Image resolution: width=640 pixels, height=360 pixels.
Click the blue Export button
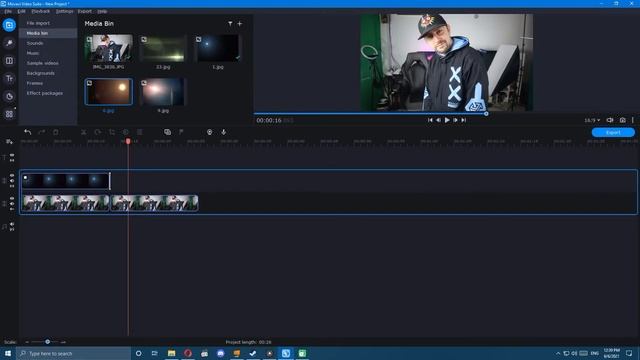pos(613,132)
